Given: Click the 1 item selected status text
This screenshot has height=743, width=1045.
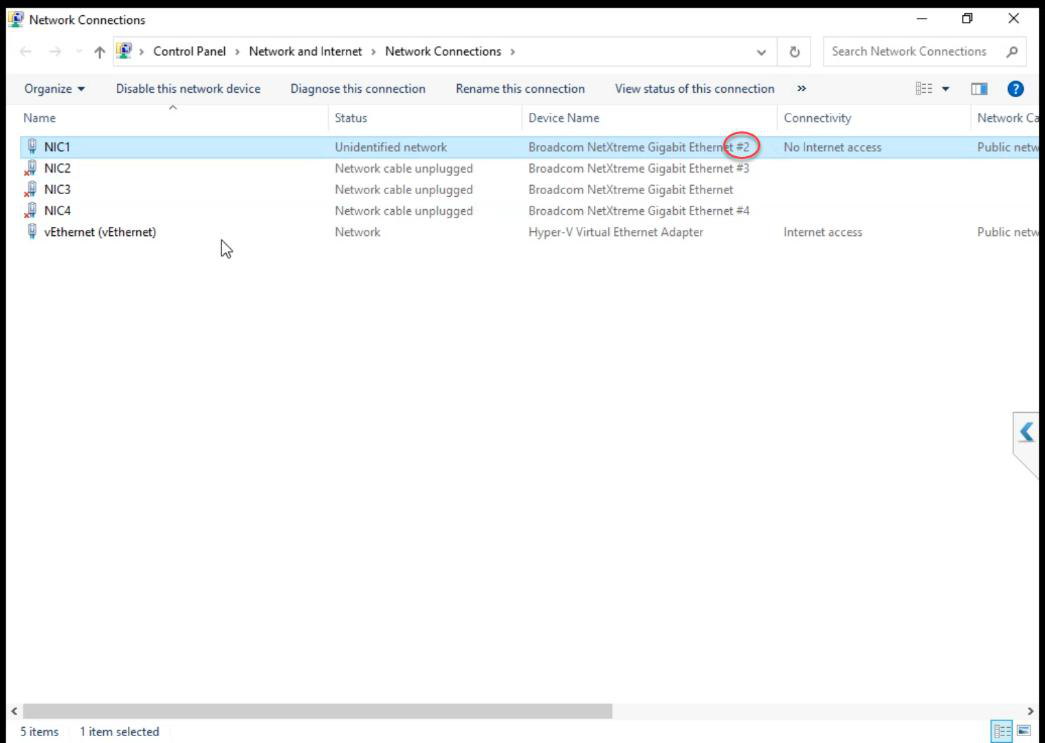Looking at the screenshot, I should point(119,731).
